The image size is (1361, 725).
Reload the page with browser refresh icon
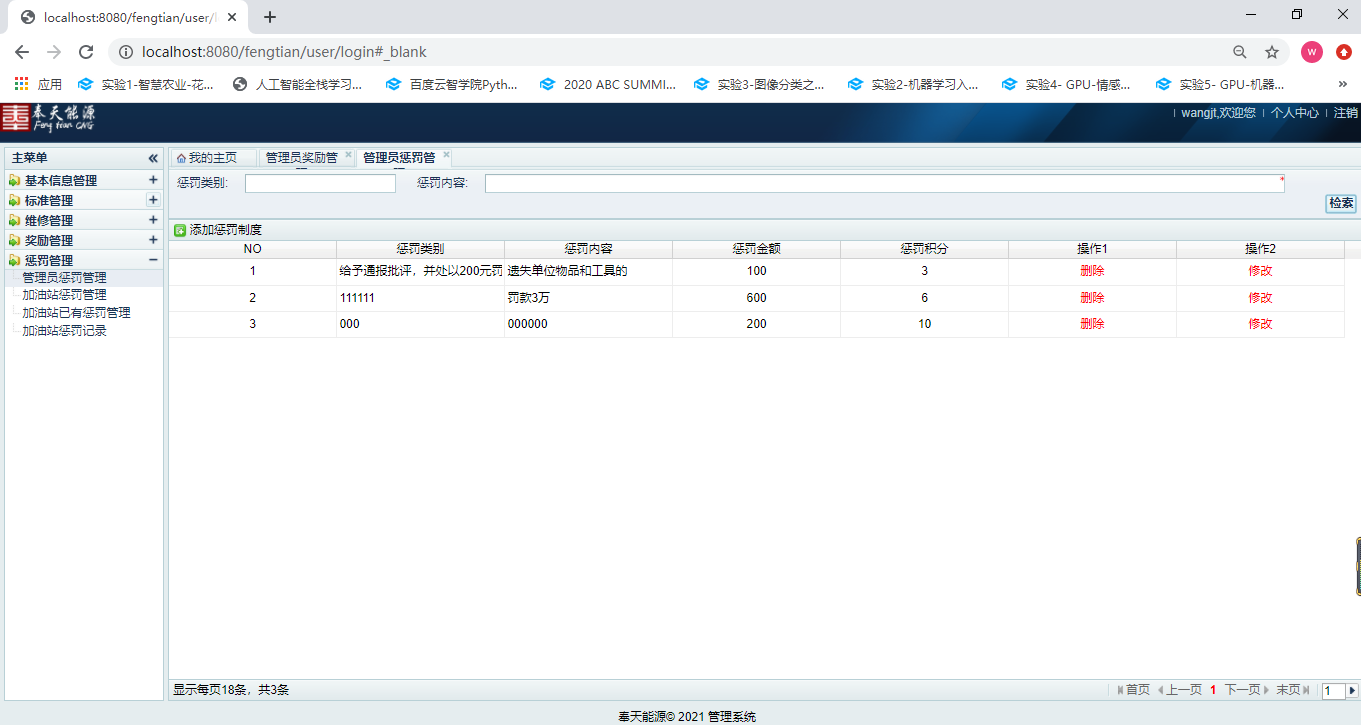86,52
